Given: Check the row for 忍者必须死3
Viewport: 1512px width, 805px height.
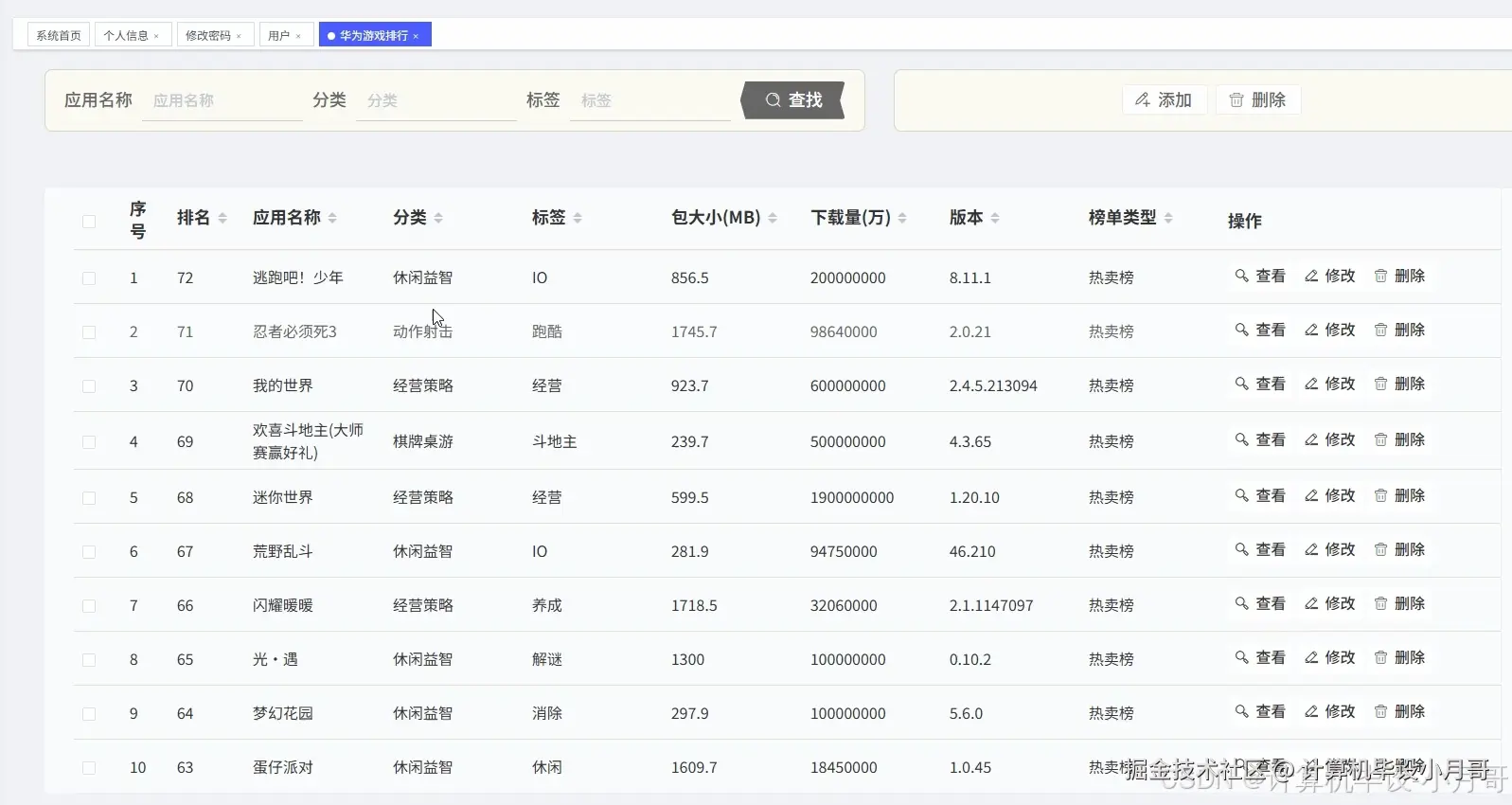Looking at the screenshot, I should [89, 332].
